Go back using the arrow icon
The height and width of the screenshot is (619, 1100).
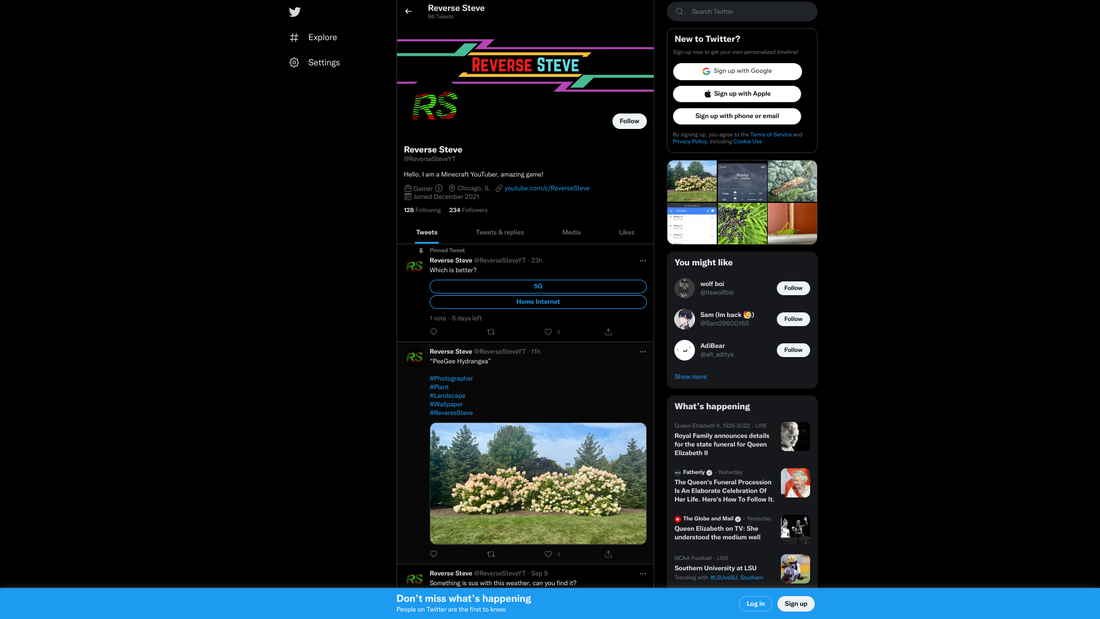(408, 11)
